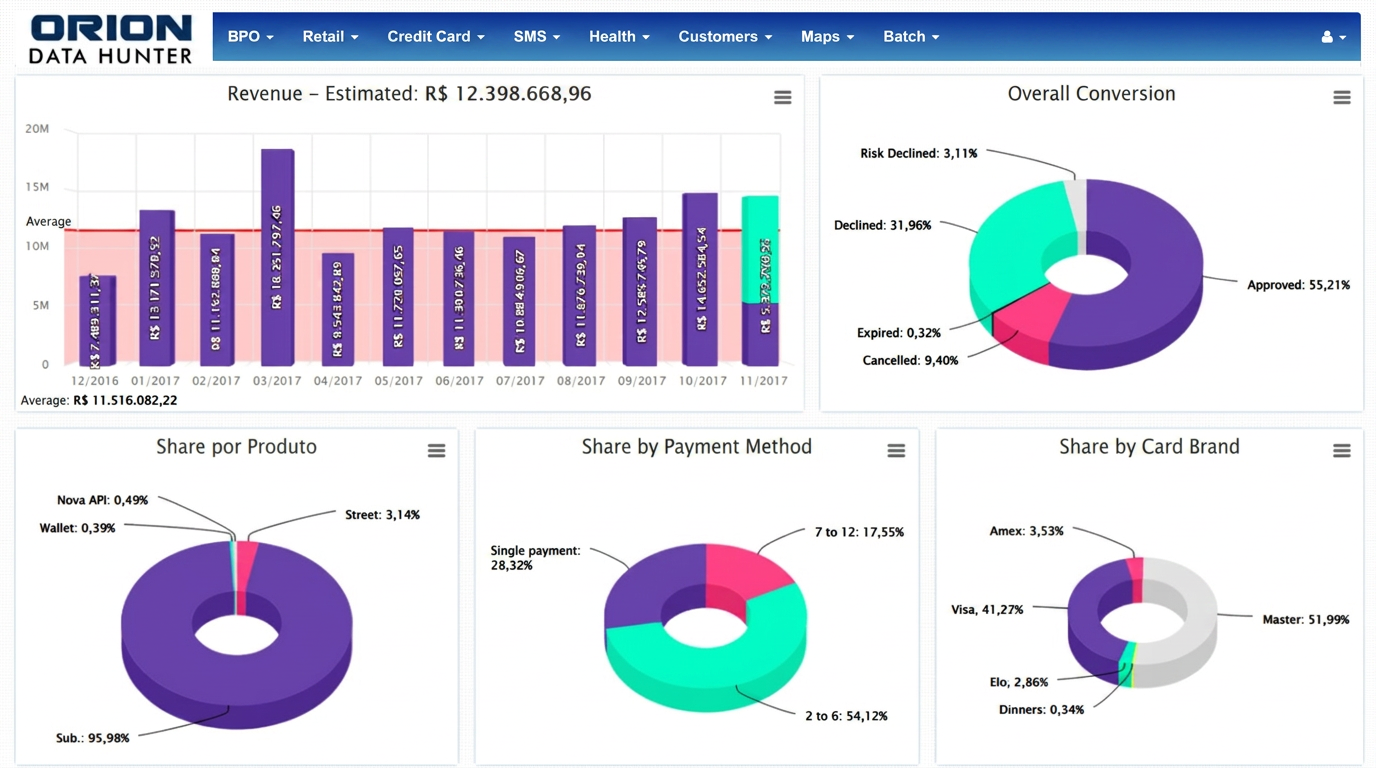
Task: Expand the Maps dropdown menu
Action: [x=827, y=36]
